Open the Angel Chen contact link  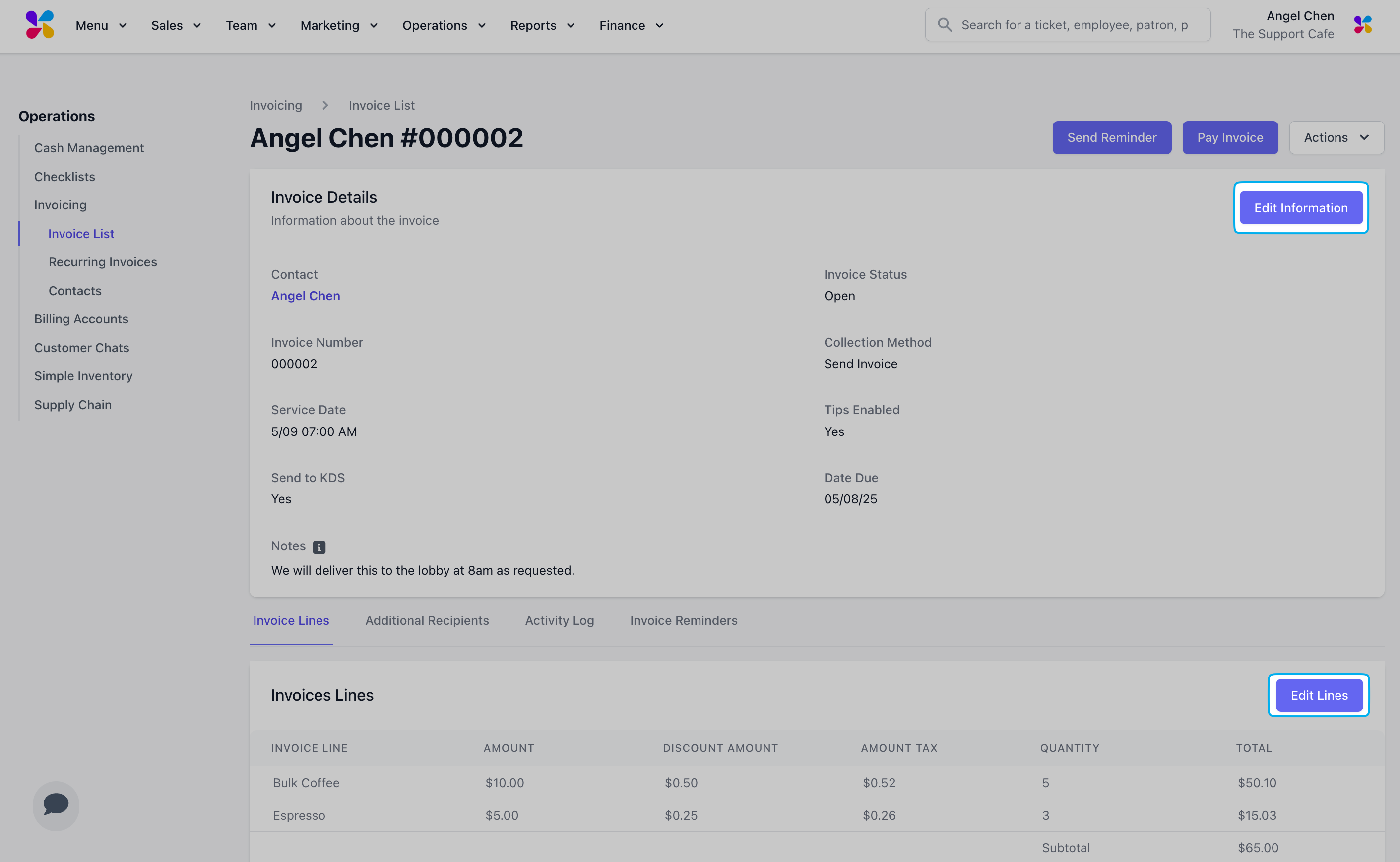pos(305,295)
